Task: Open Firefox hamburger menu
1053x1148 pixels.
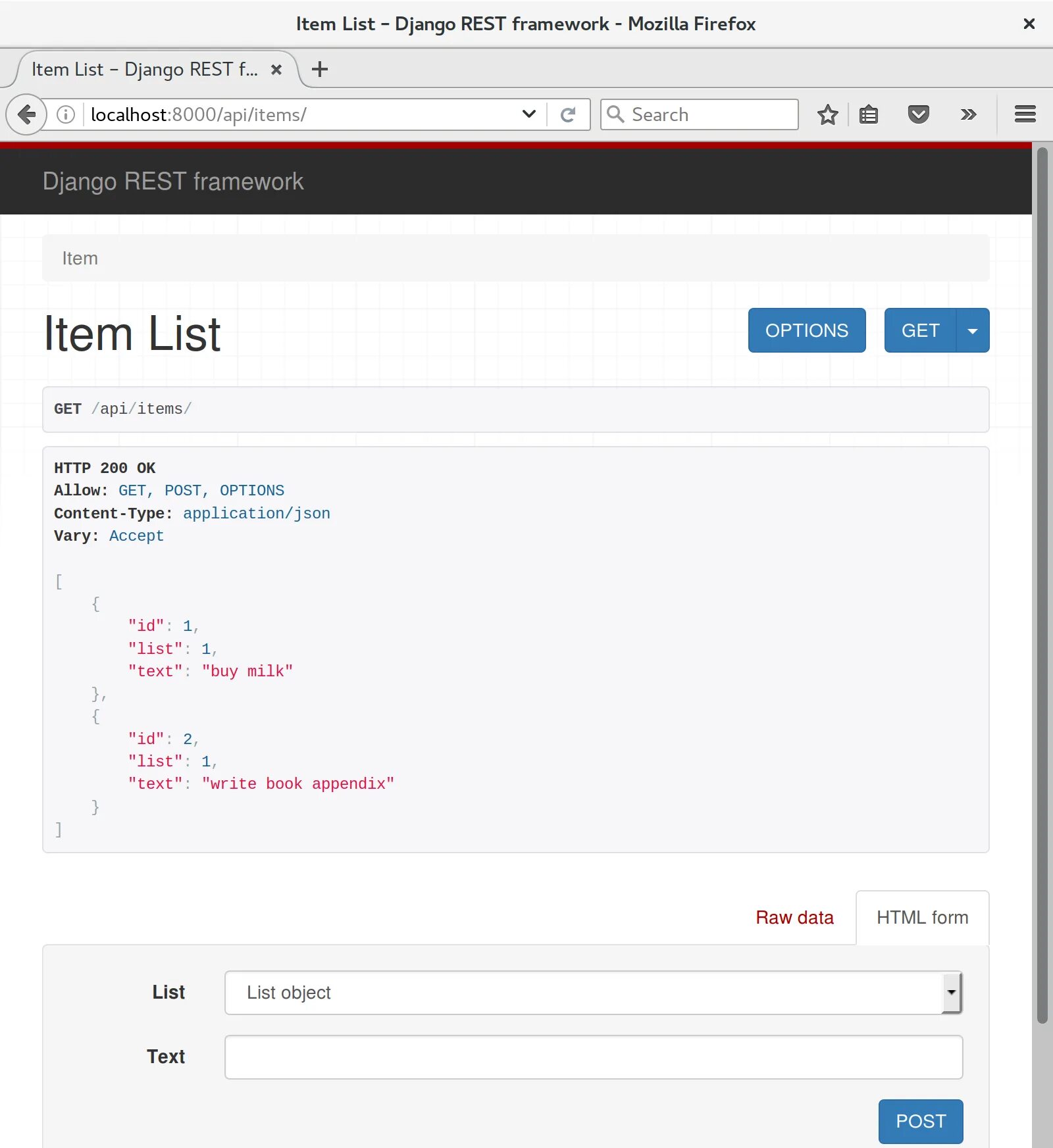Action: click(x=1025, y=114)
